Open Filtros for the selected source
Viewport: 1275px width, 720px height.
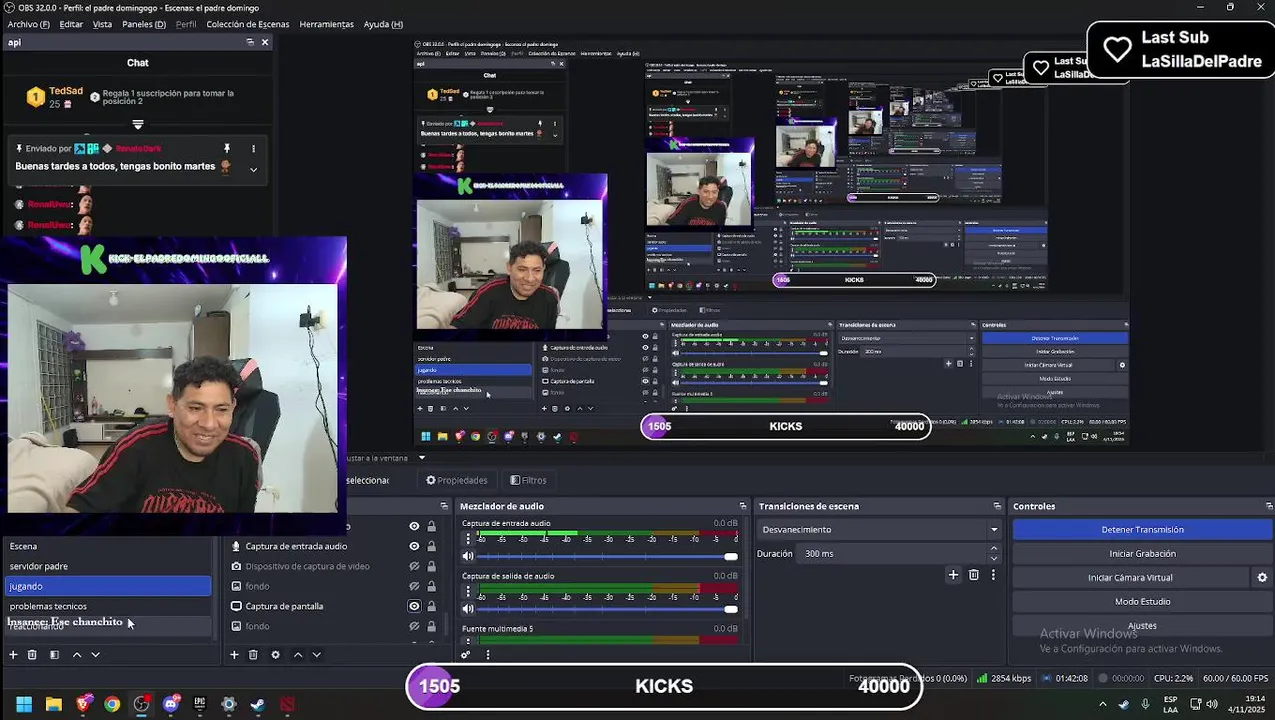(x=528, y=480)
